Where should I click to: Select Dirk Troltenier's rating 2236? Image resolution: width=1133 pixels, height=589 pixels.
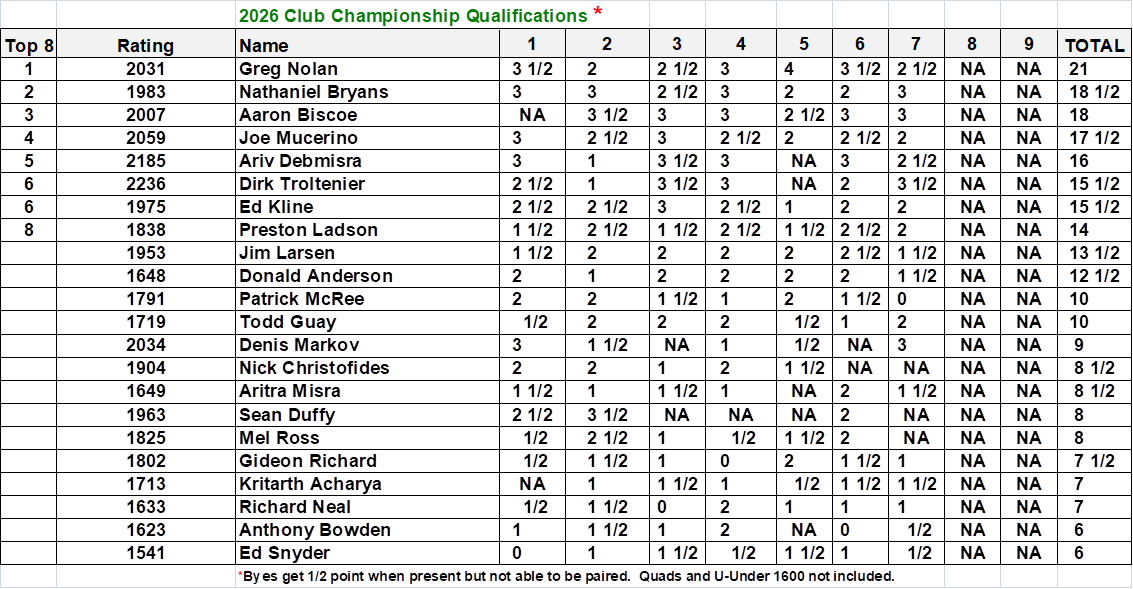point(145,184)
